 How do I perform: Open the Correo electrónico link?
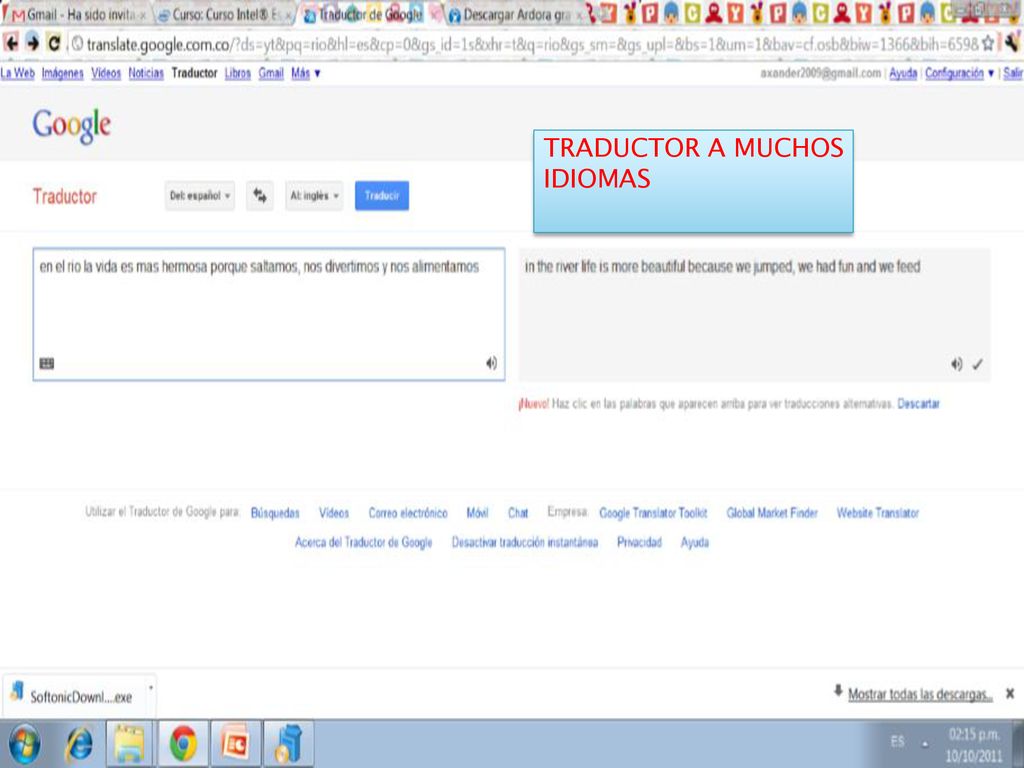(x=408, y=513)
